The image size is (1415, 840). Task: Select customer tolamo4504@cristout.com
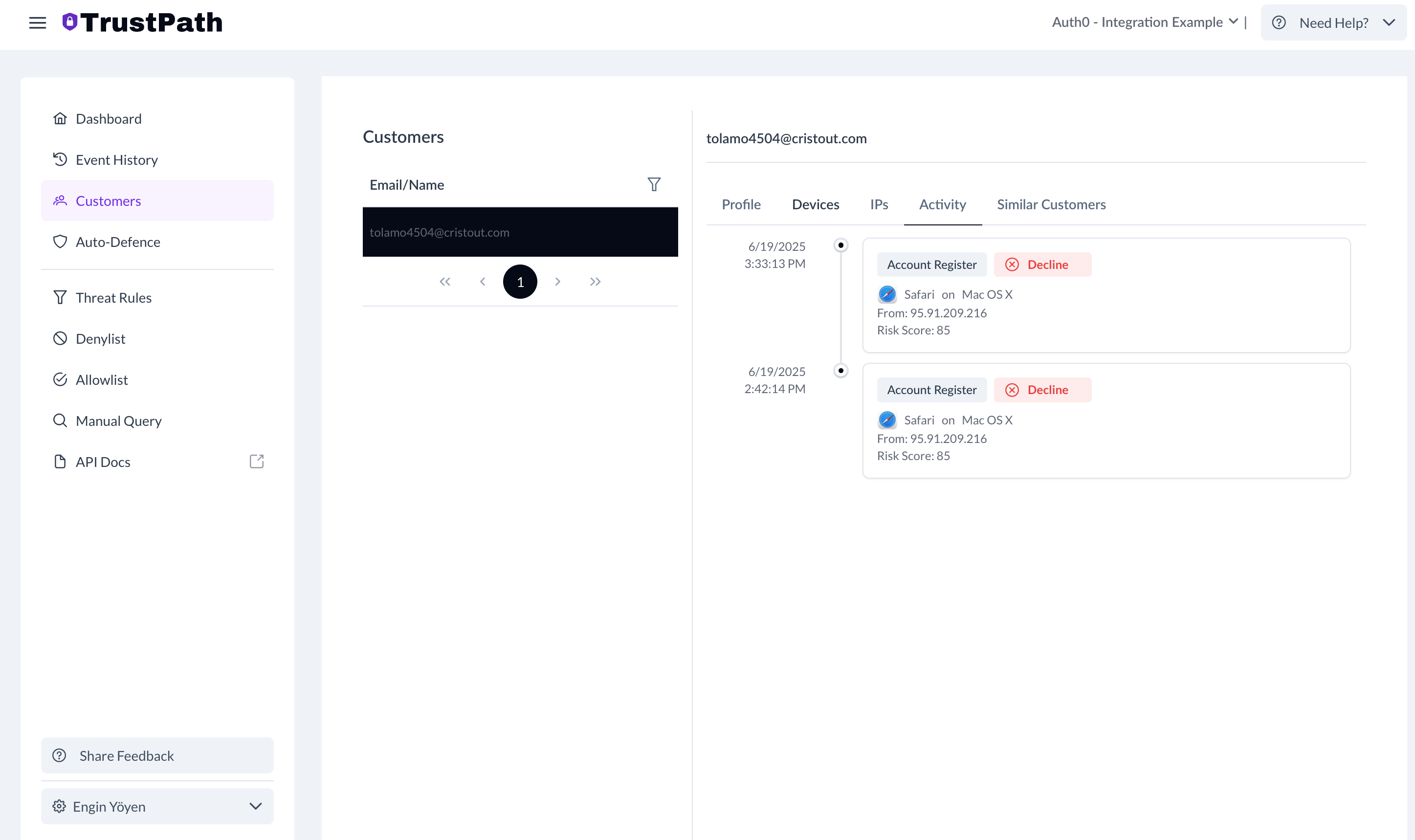(x=520, y=232)
